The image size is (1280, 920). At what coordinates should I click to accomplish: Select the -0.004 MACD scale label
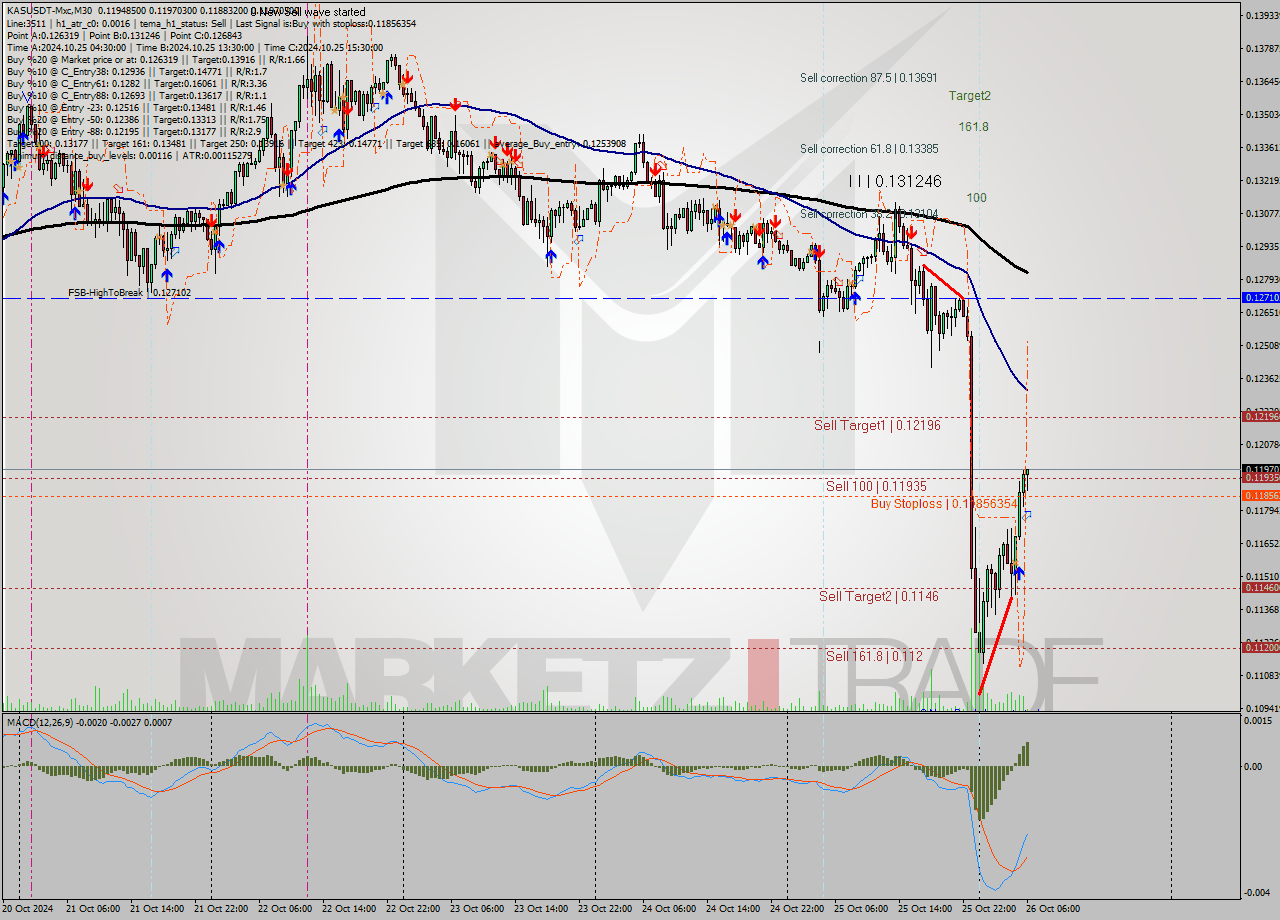click(x=1257, y=893)
